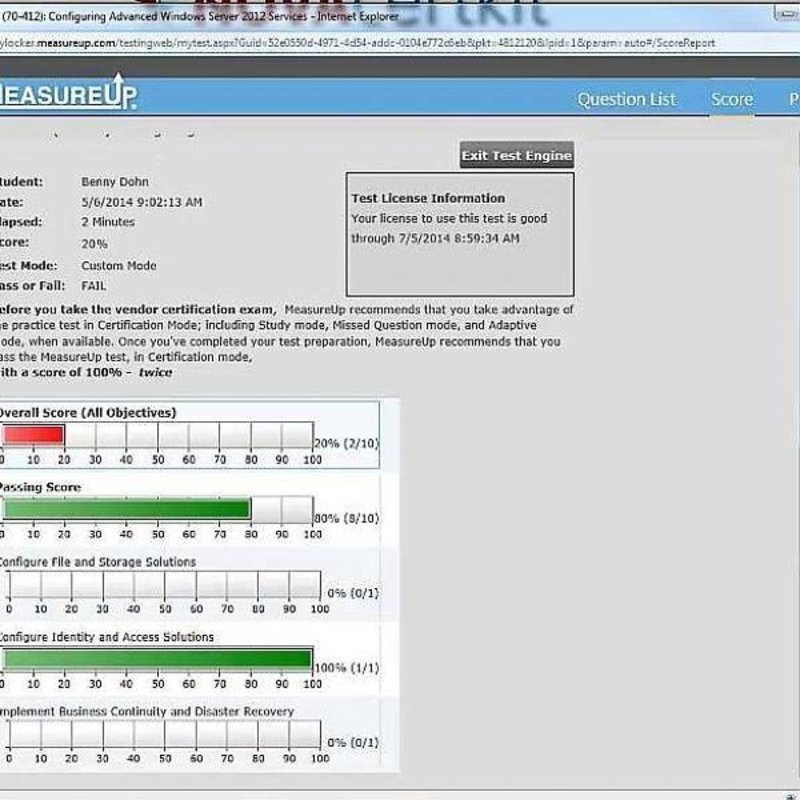Image resolution: width=800 pixels, height=800 pixels.
Task: Click the Test License Information heading
Action: 428,198
